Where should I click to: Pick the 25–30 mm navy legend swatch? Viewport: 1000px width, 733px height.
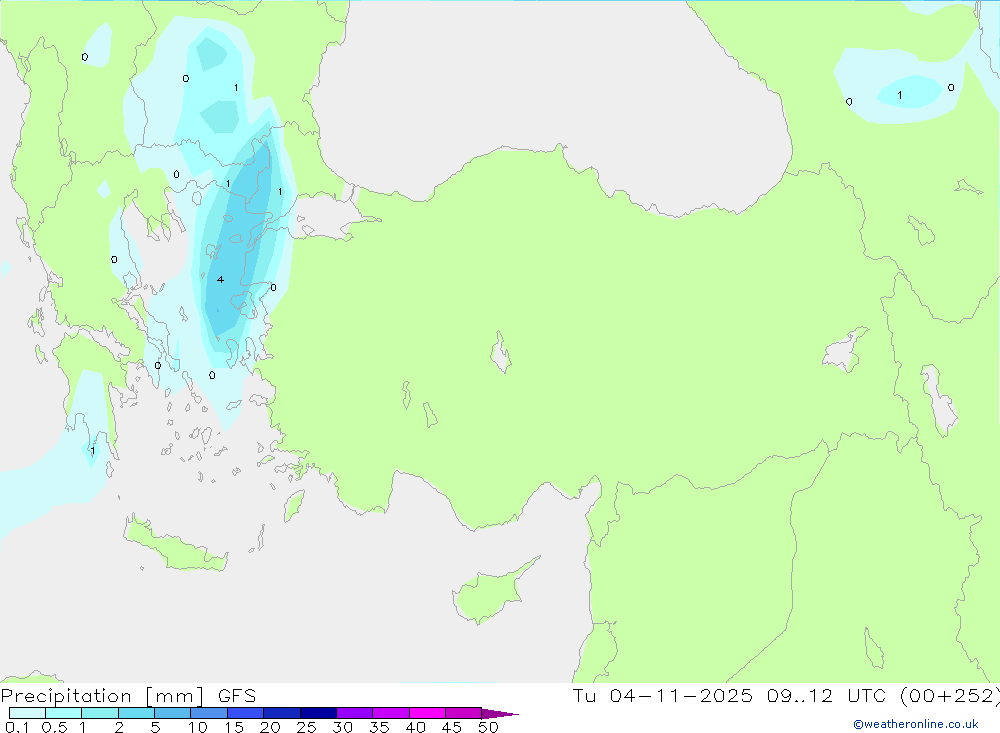(x=318, y=713)
